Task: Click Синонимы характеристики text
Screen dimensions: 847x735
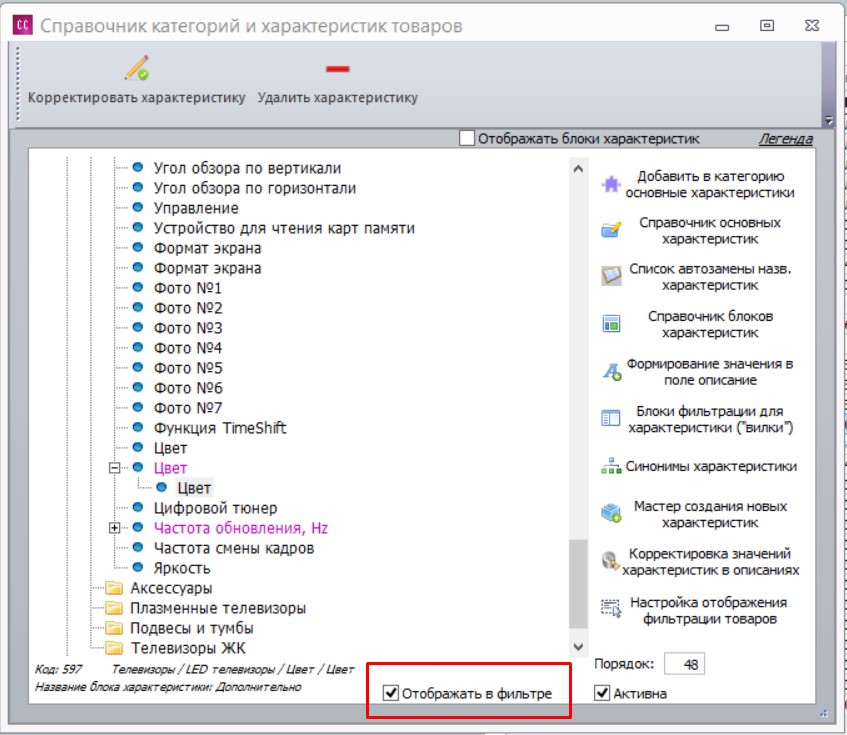Action: pyautogui.click(x=711, y=466)
